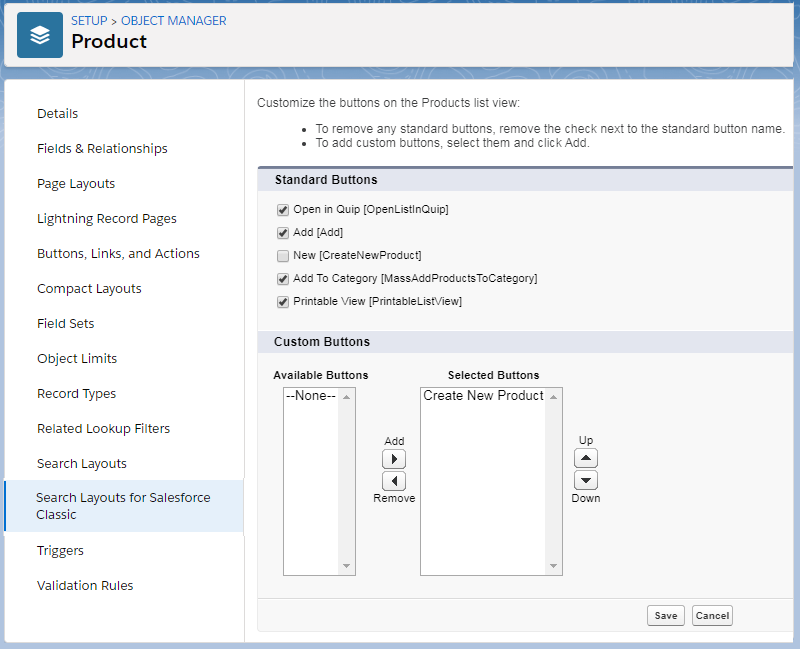
Task: Click the Add right-arrow icon
Action: pos(394,459)
